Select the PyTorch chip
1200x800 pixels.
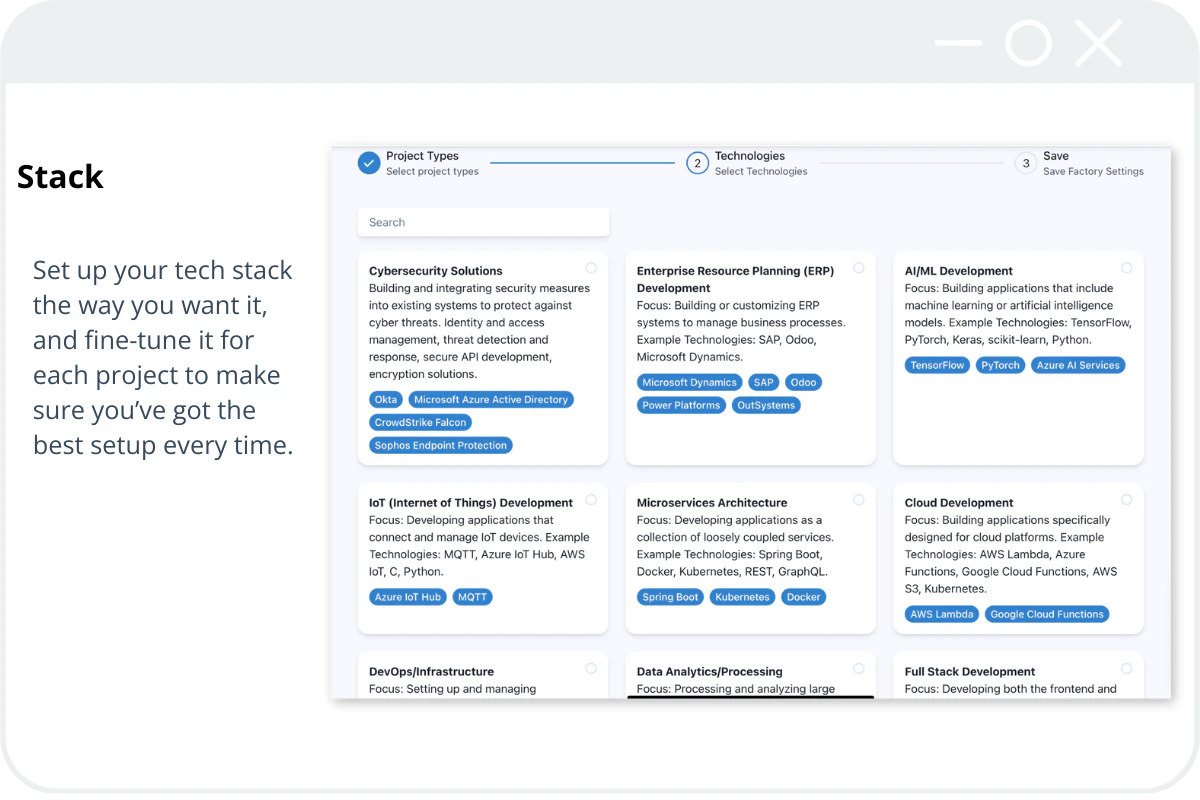pos(1000,365)
